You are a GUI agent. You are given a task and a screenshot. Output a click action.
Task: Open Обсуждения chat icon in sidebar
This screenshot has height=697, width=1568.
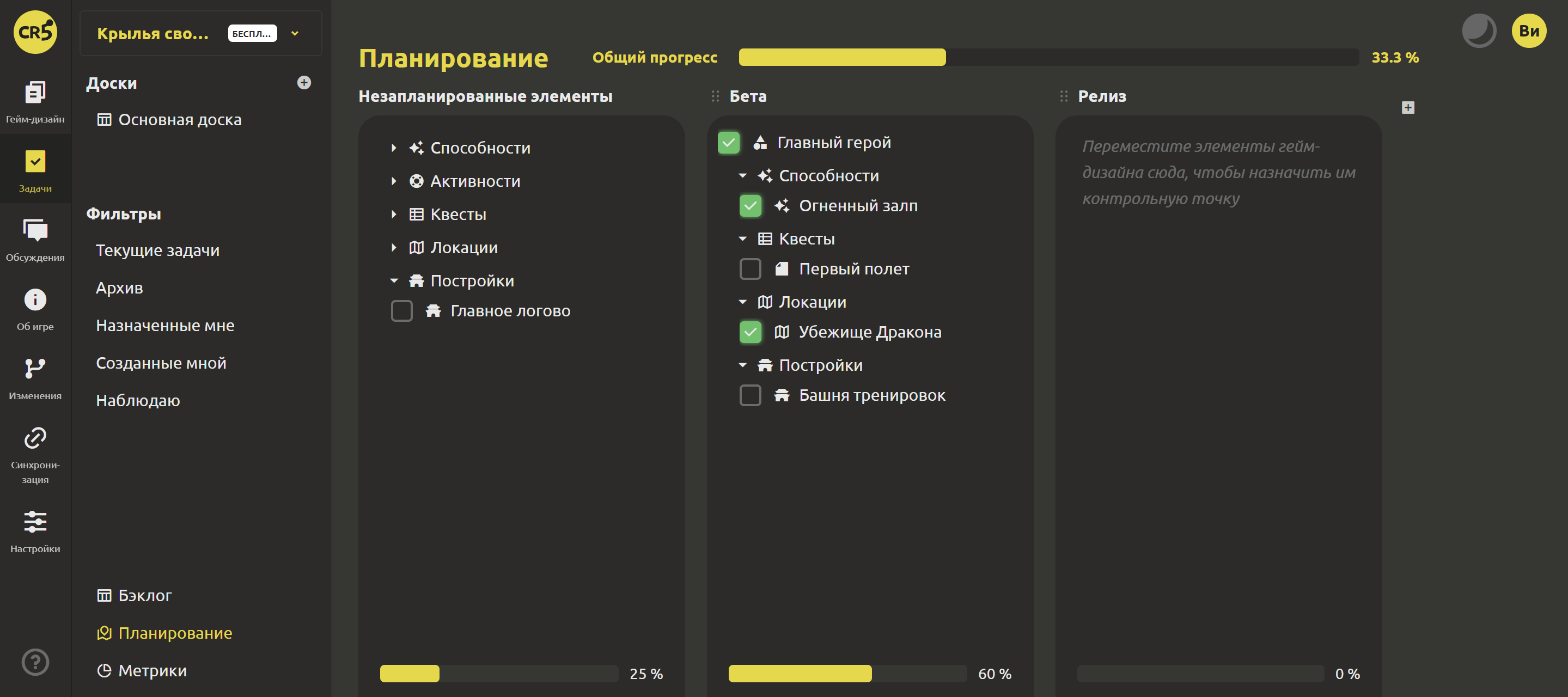(x=35, y=231)
